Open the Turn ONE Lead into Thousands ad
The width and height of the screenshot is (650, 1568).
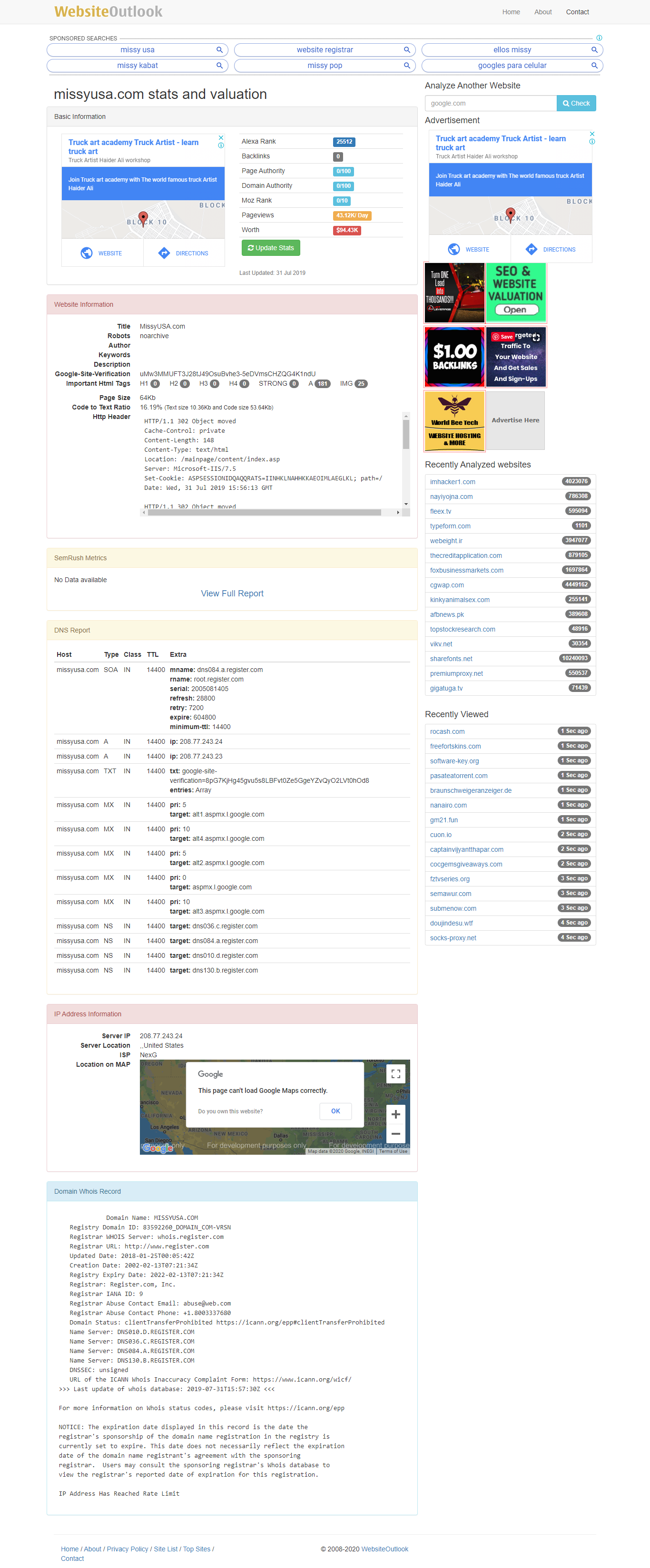pos(454,292)
